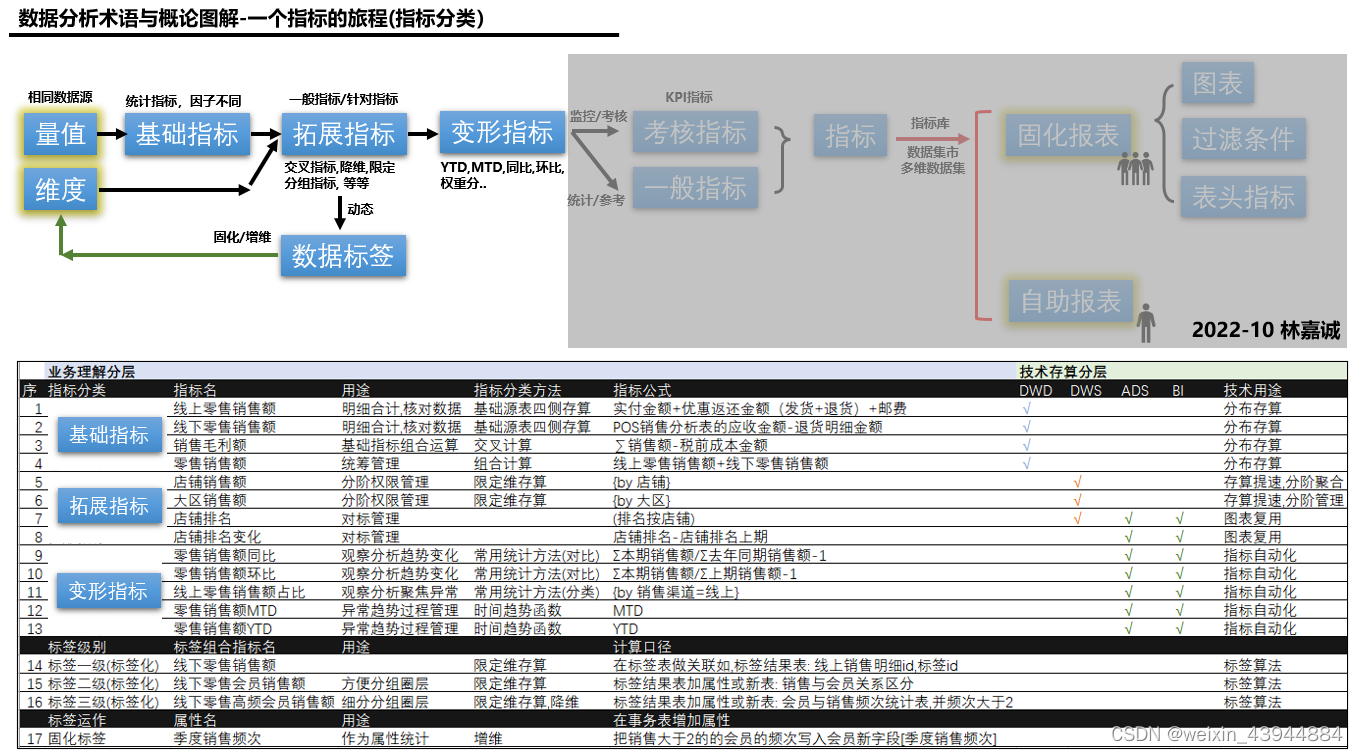
Task: Click the 线下零售高频会员销售额 cell
Action: 254,702
